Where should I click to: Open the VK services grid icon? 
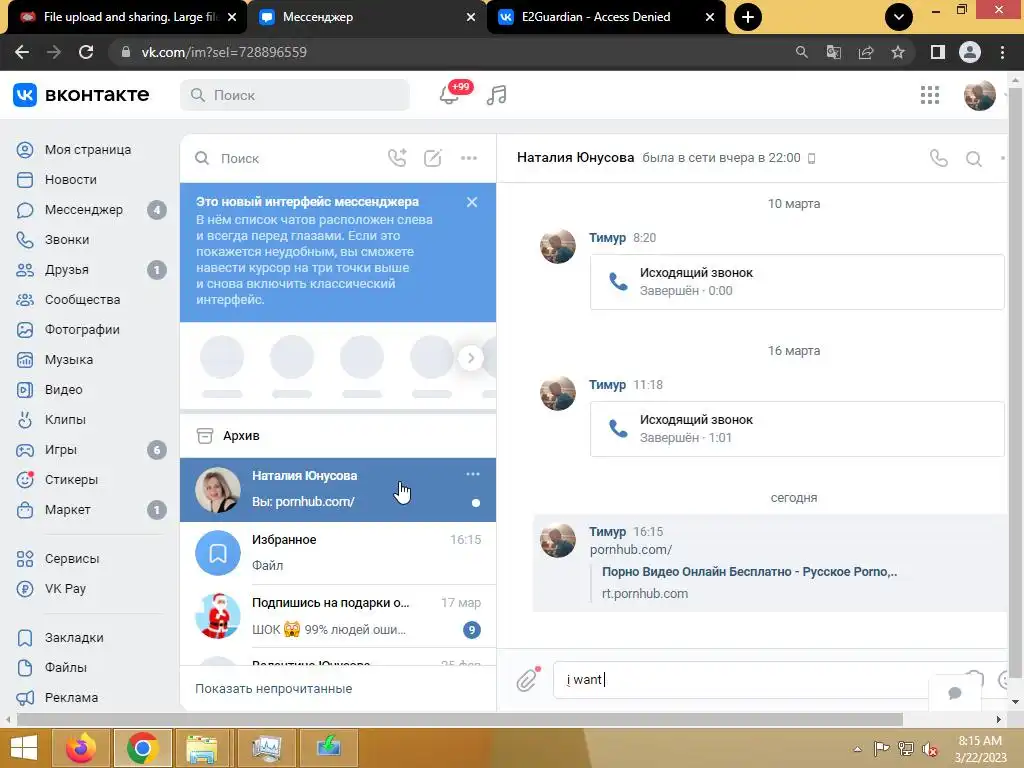[x=929, y=95]
